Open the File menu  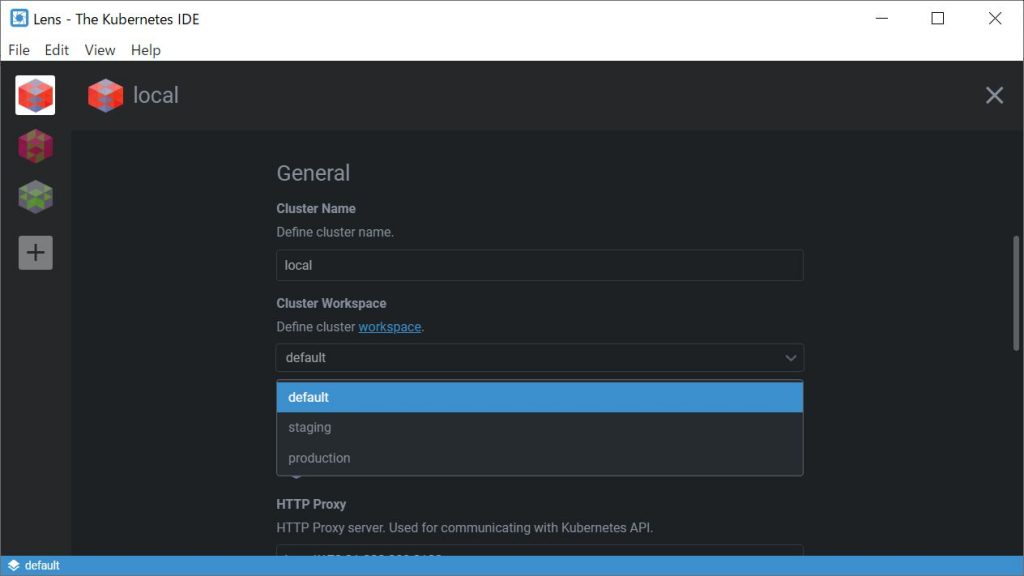19,50
